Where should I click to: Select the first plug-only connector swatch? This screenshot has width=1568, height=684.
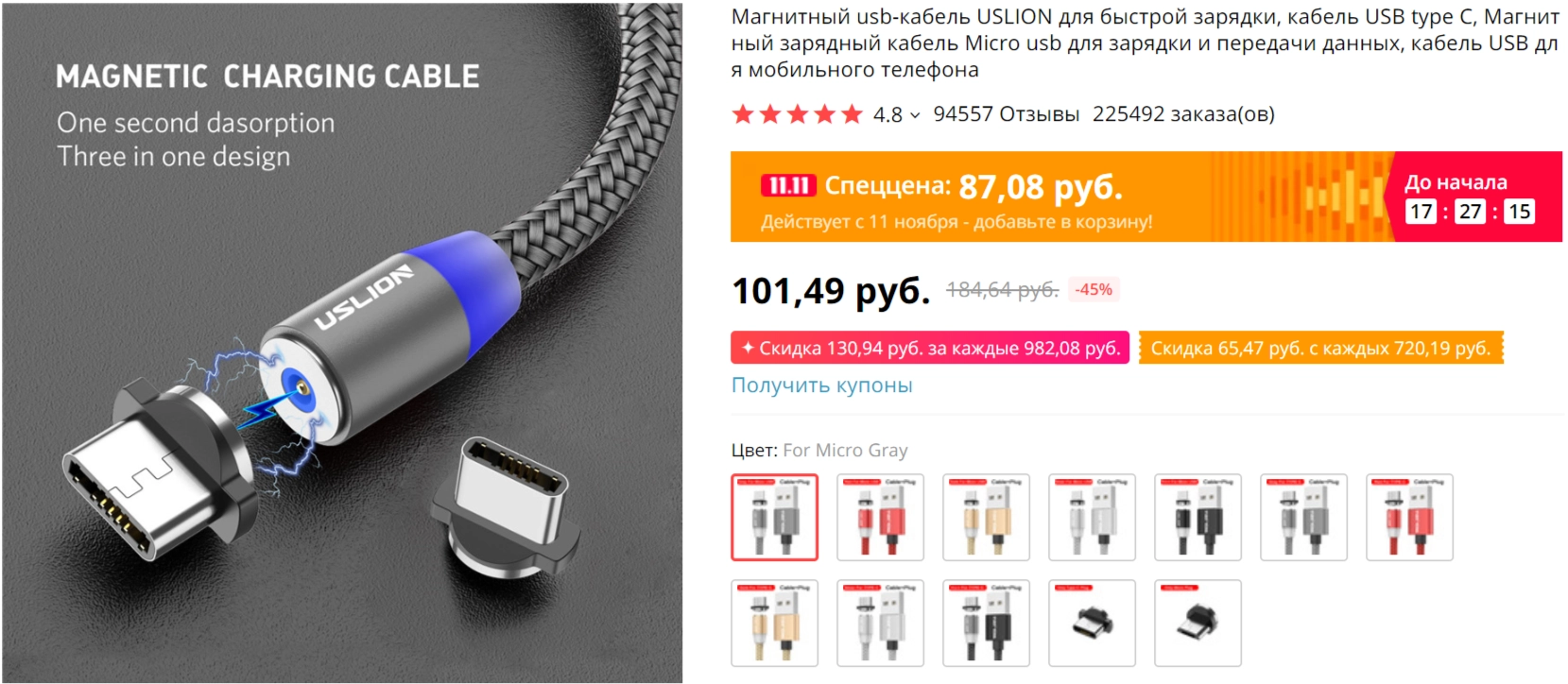pos(1092,624)
